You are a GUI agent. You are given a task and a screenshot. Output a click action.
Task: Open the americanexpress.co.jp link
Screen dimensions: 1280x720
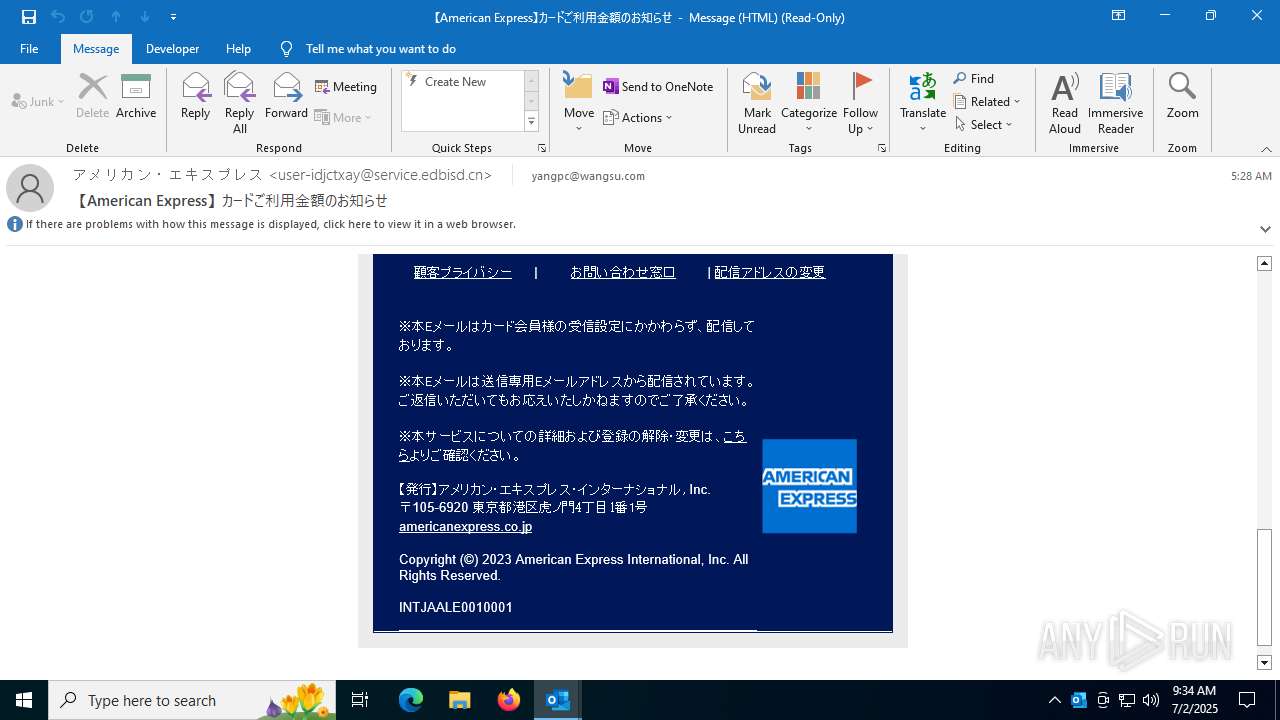tap(465, 527)
